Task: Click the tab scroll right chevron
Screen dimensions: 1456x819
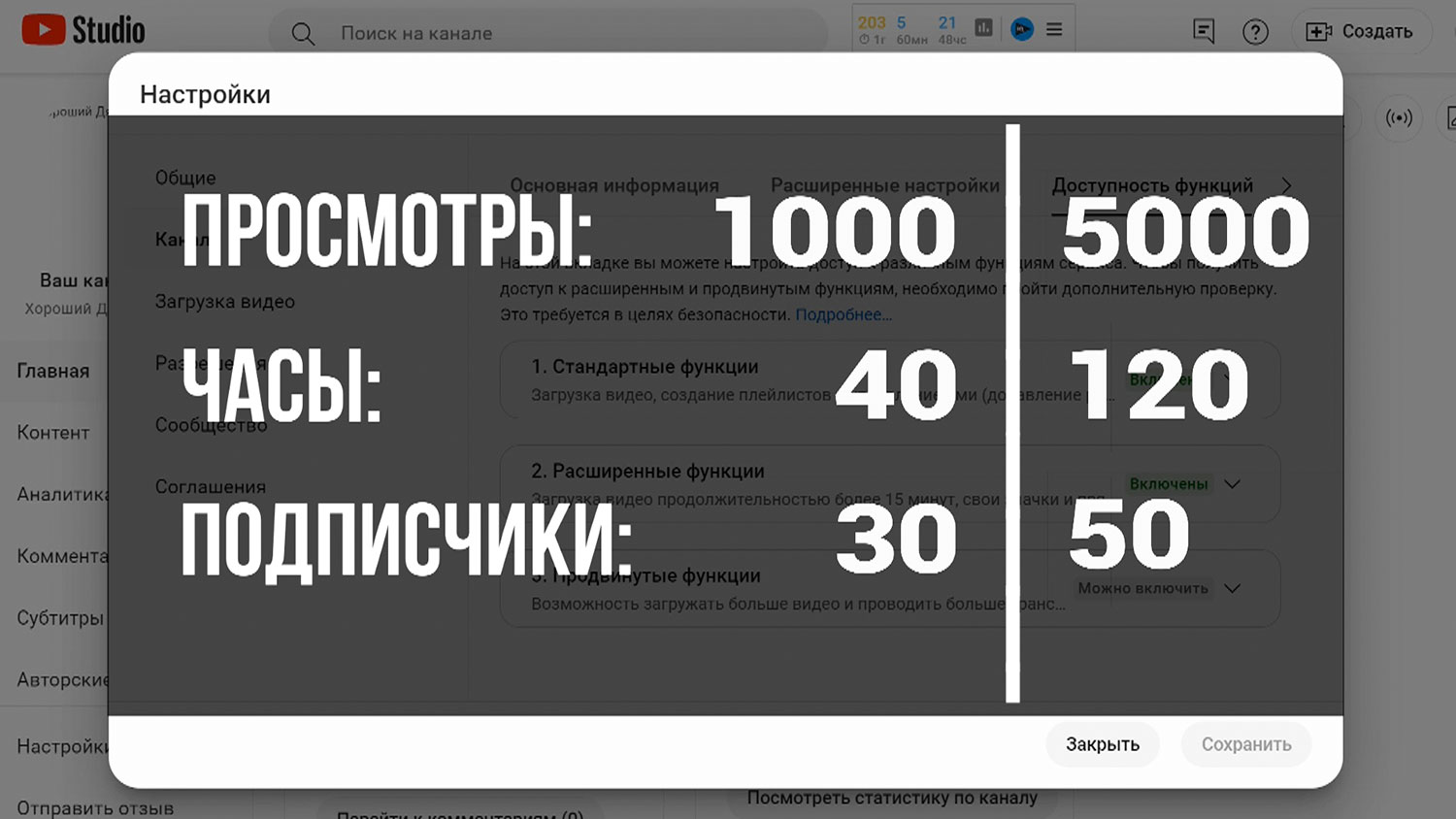Action: click(1286, 184)
